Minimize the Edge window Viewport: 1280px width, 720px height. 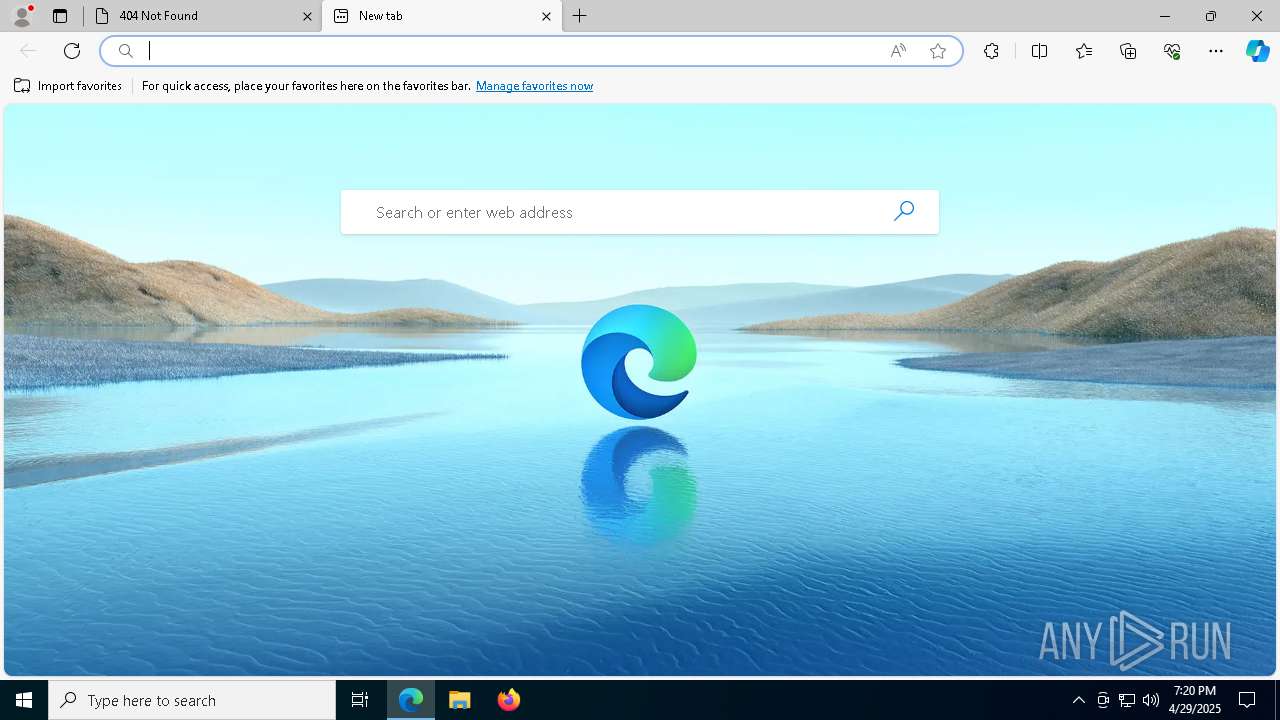tap(1165, 16)
